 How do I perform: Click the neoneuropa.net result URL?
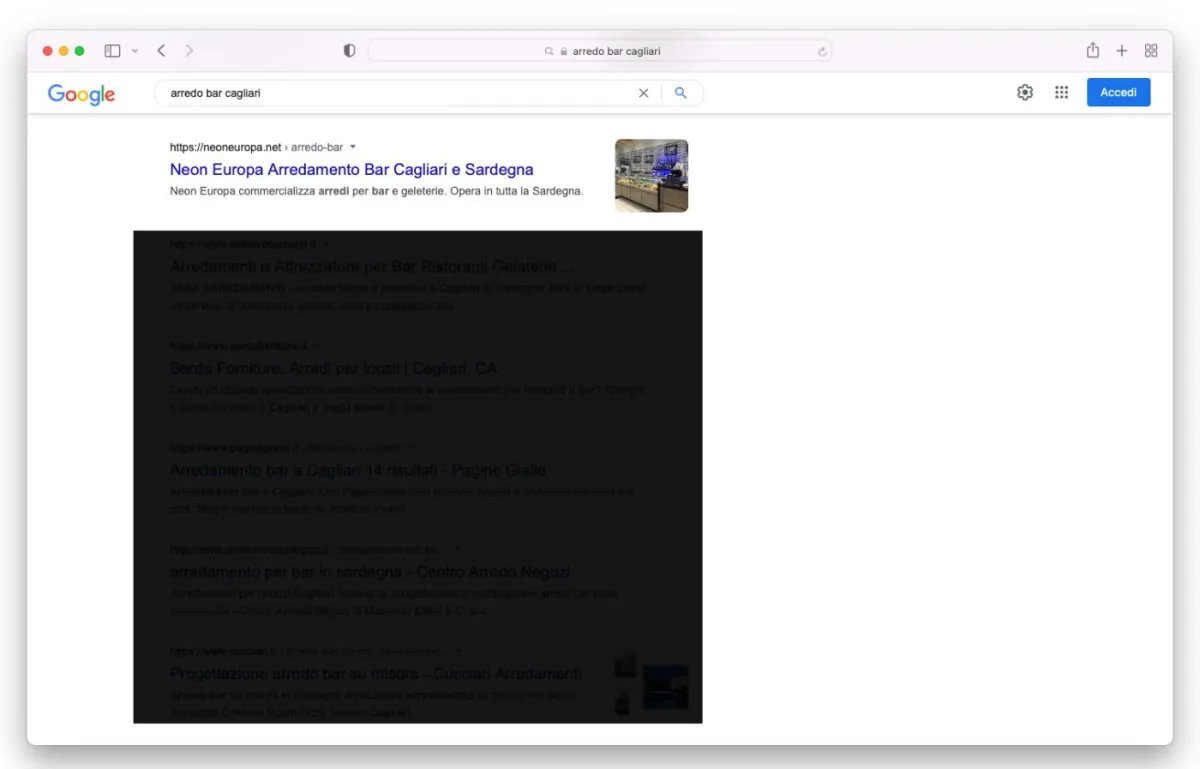256,147
